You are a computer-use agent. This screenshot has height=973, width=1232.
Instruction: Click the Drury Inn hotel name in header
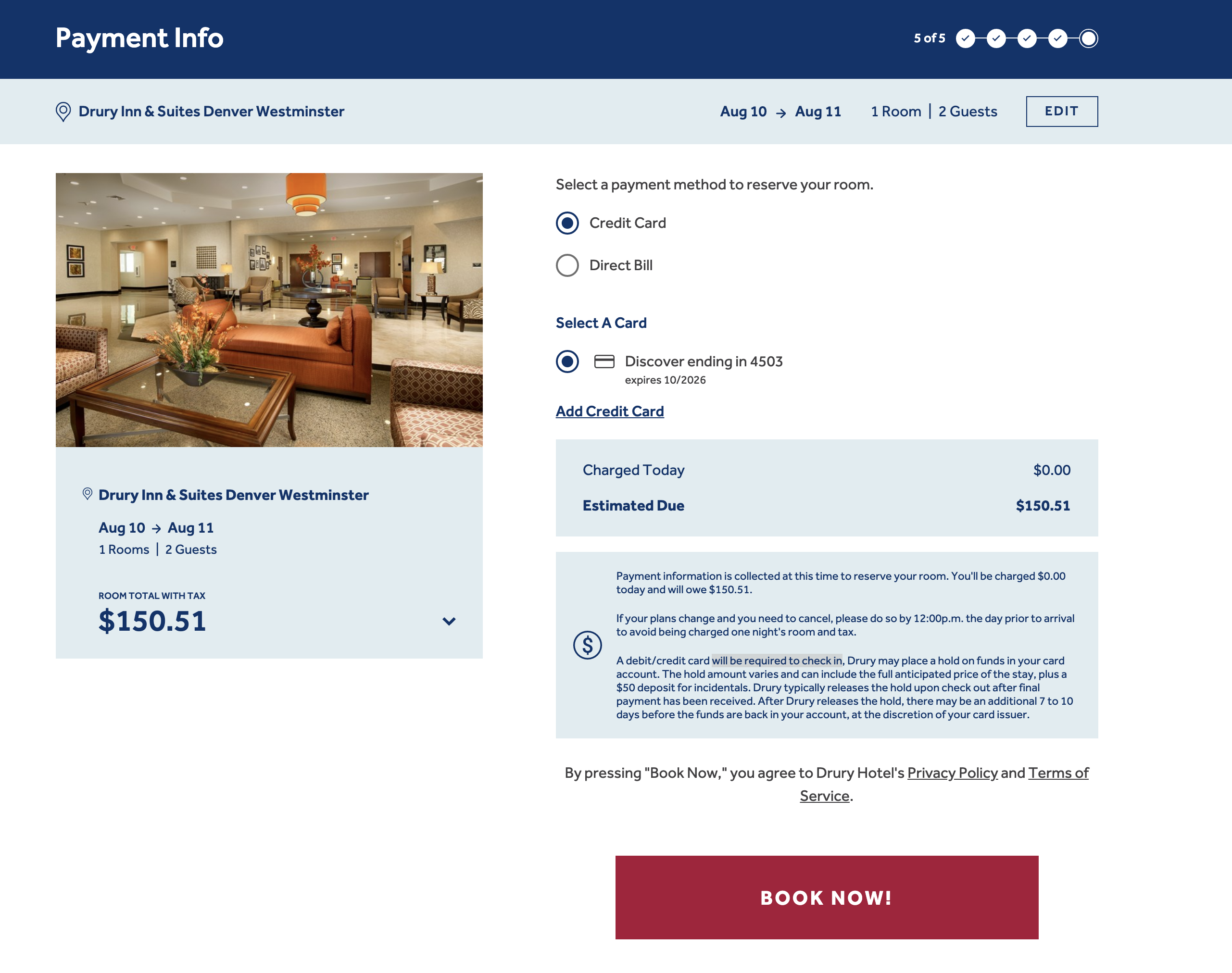[x=212, y=112]
